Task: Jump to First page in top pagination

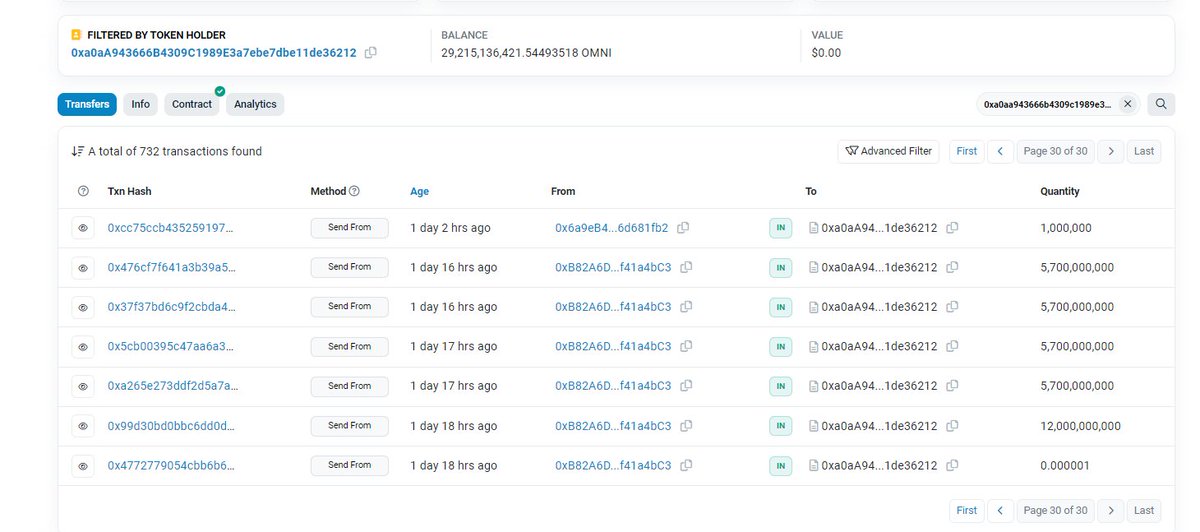Action: [x=966, y=151]
